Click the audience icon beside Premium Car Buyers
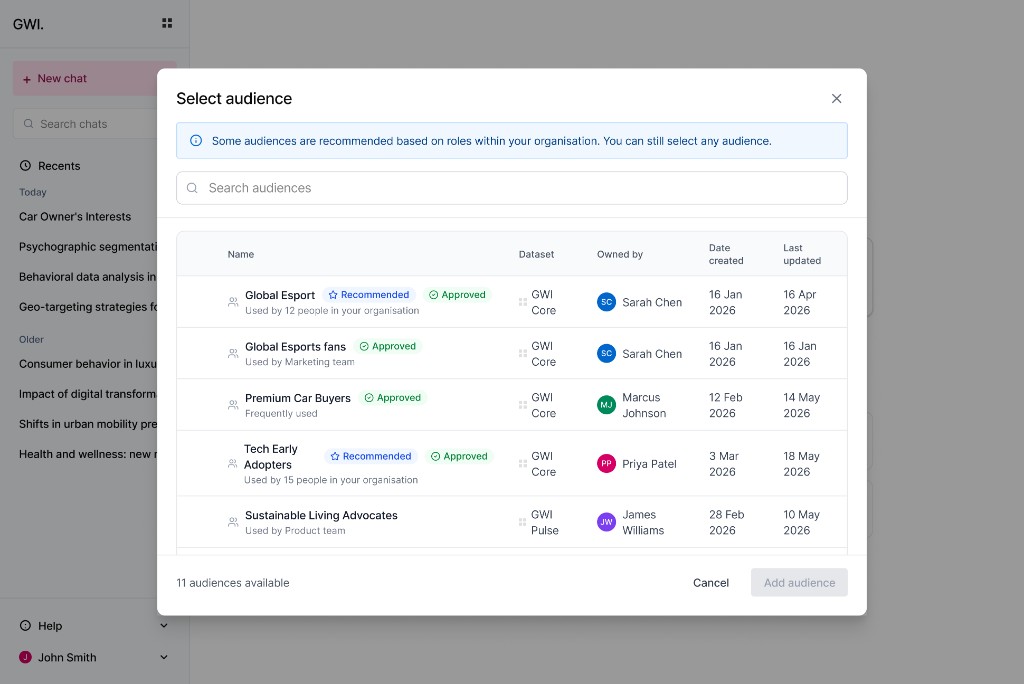The image size is (1024, 684). 232,405
